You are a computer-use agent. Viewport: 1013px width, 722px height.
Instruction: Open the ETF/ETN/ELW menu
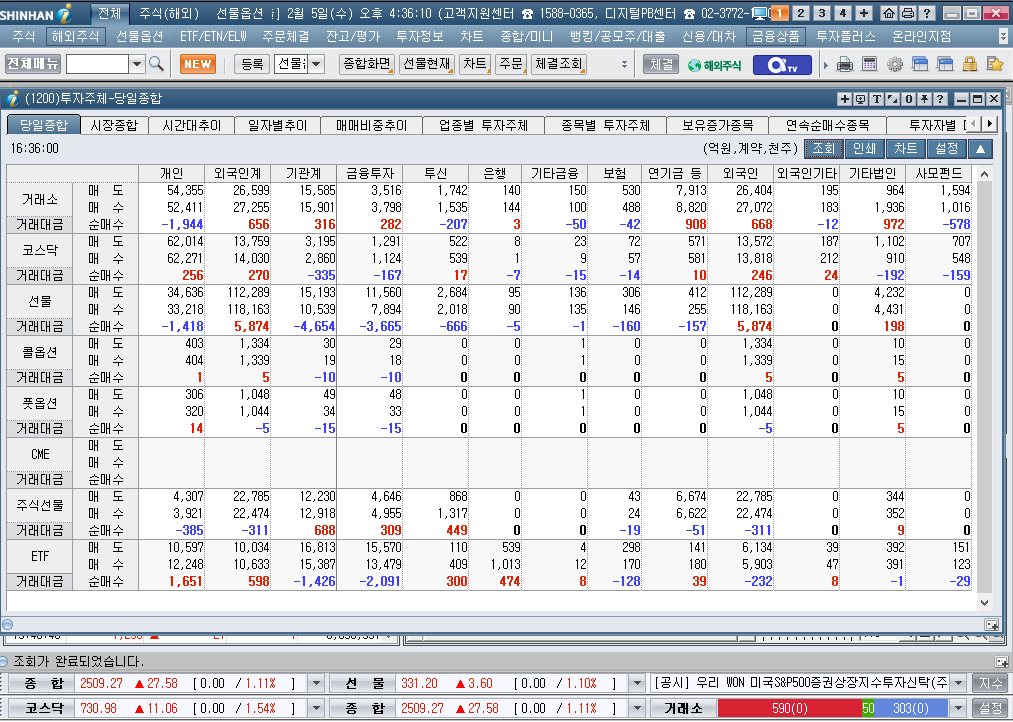click(213, 37)
